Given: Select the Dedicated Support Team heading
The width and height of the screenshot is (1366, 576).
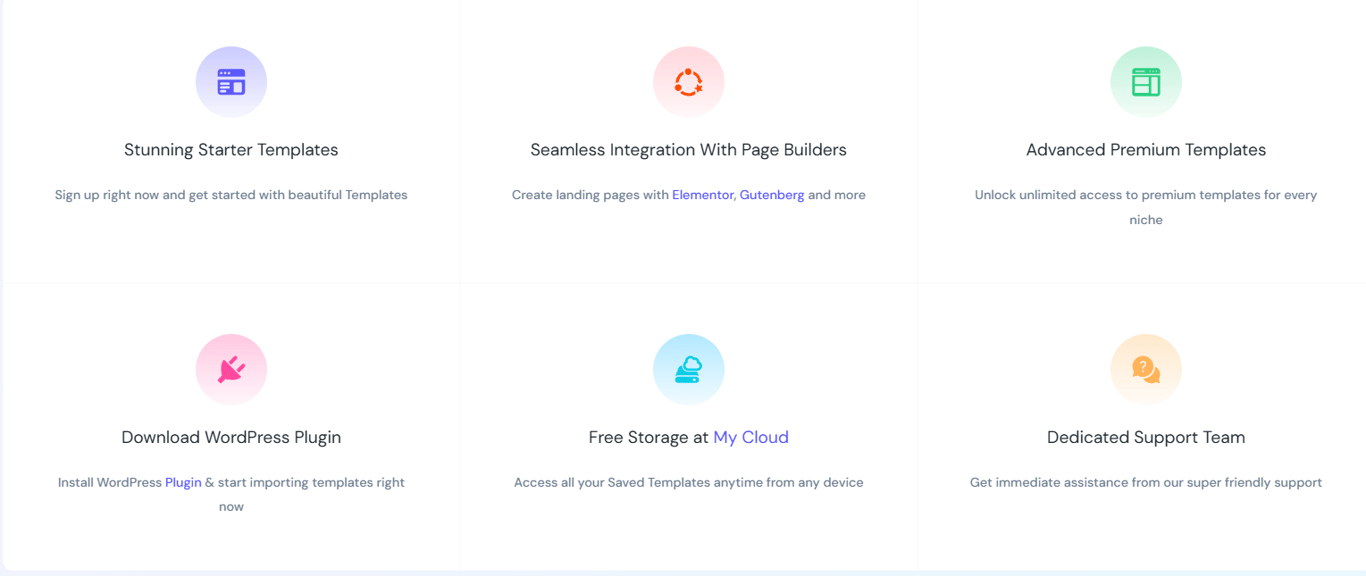Looking at the screenshot, I should (x=1146, y=437).
